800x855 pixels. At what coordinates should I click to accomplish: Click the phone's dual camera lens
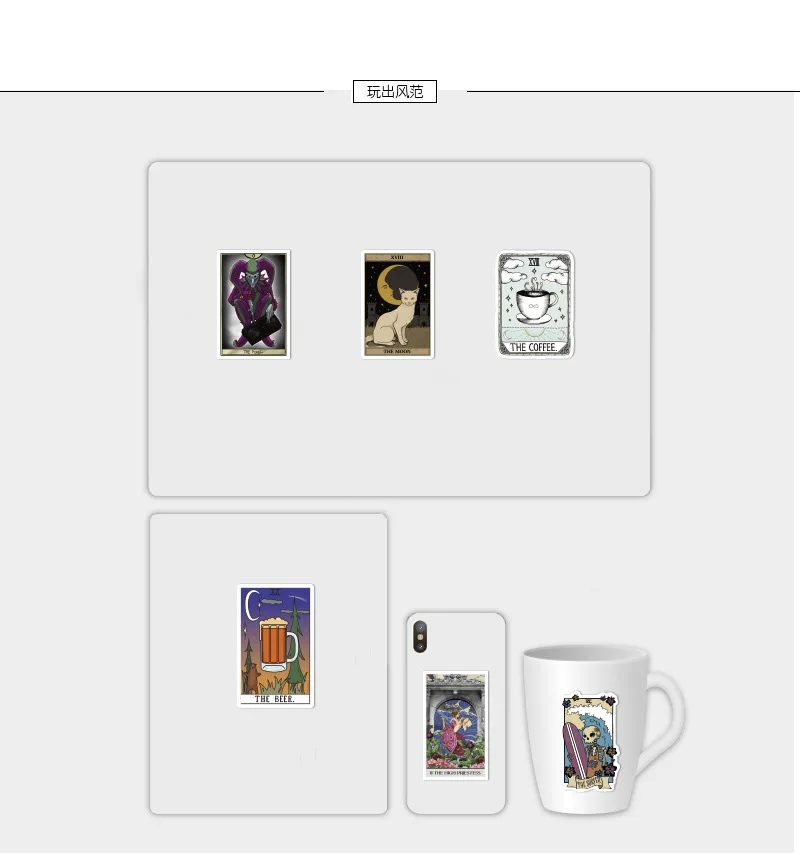pos(420,636)
